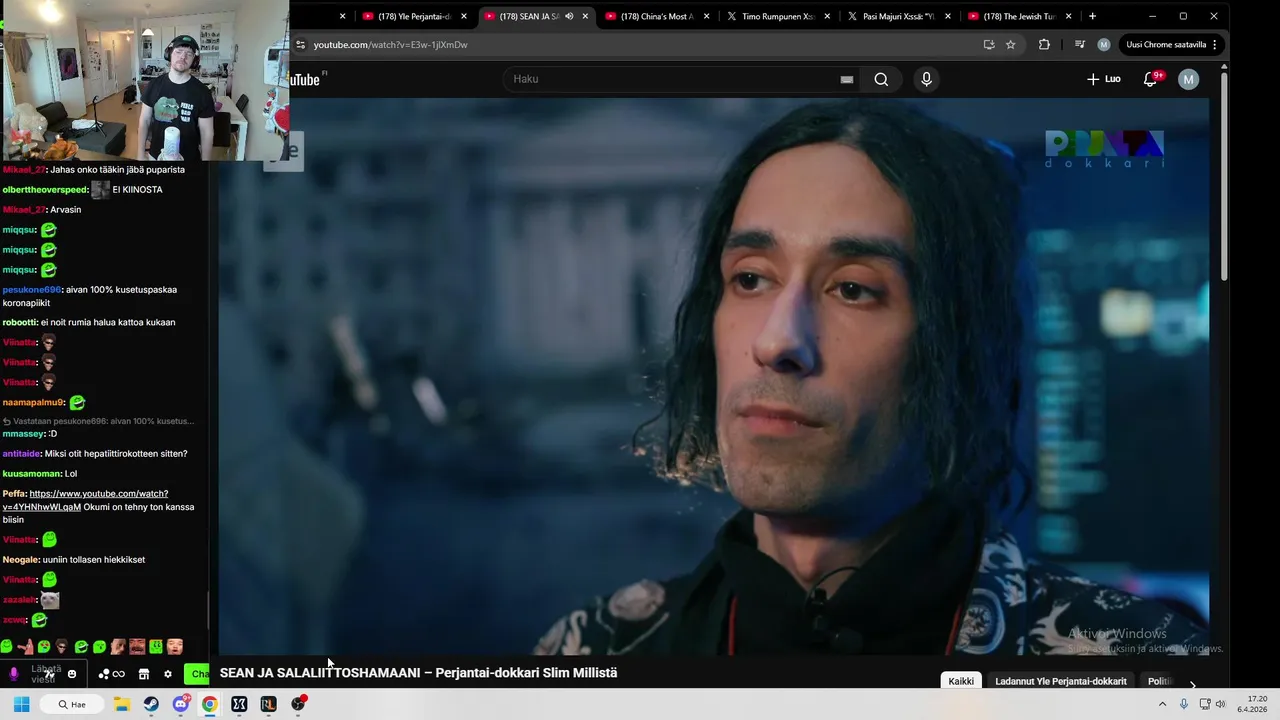Image resolution: width=1280 pixels, height=720 pixels.
Task: Open the Chrome profile avatar
Action: [x=1104, y=44]
